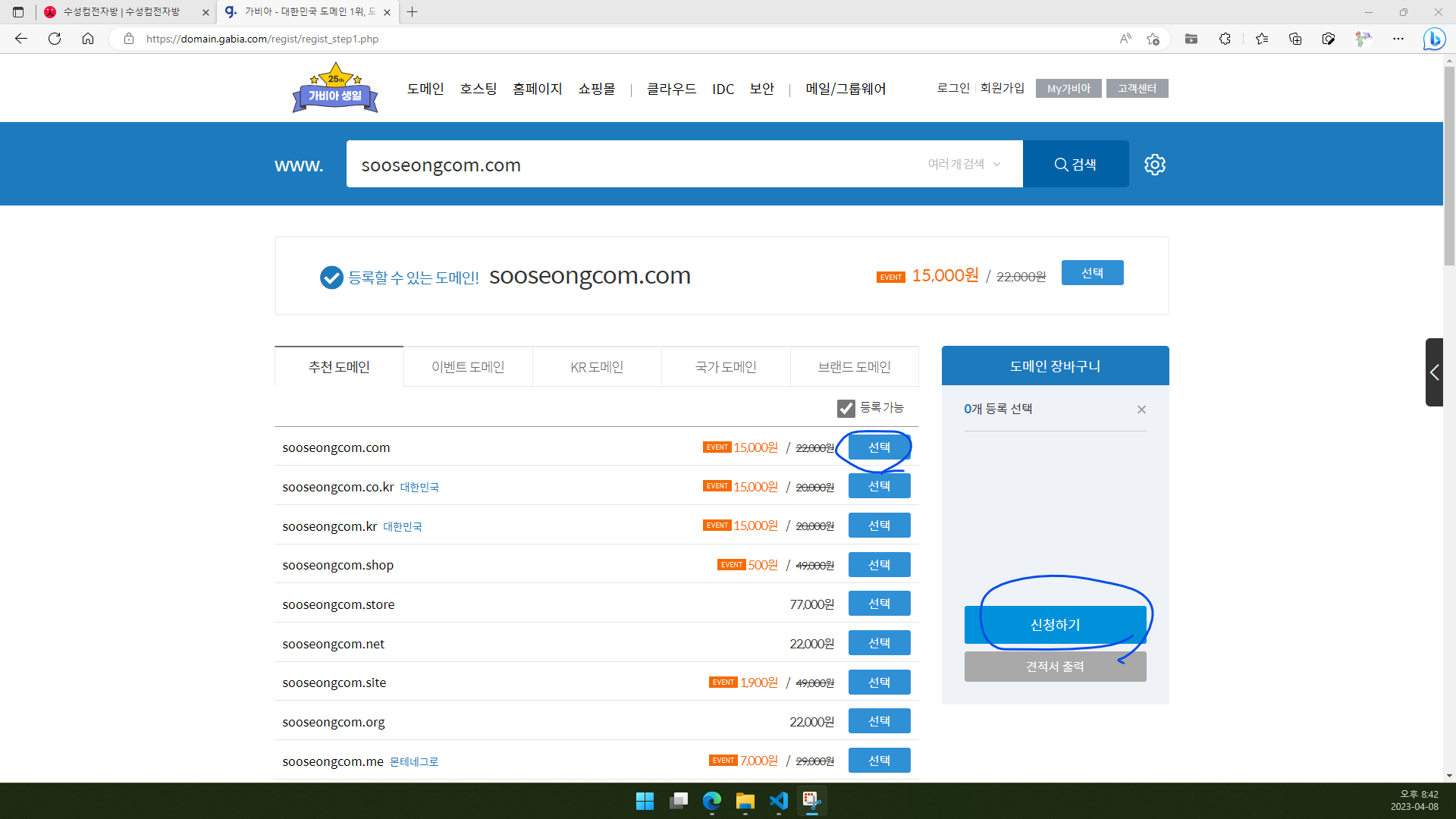Viewport: 1456px width, 819px height.
Task: Open tab actions menu icon
Action: pos(18,12)
